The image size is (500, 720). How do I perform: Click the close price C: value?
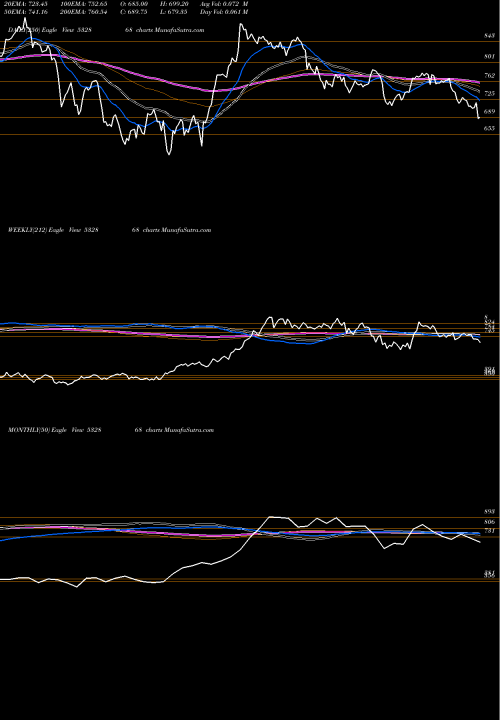click(134, 12)
